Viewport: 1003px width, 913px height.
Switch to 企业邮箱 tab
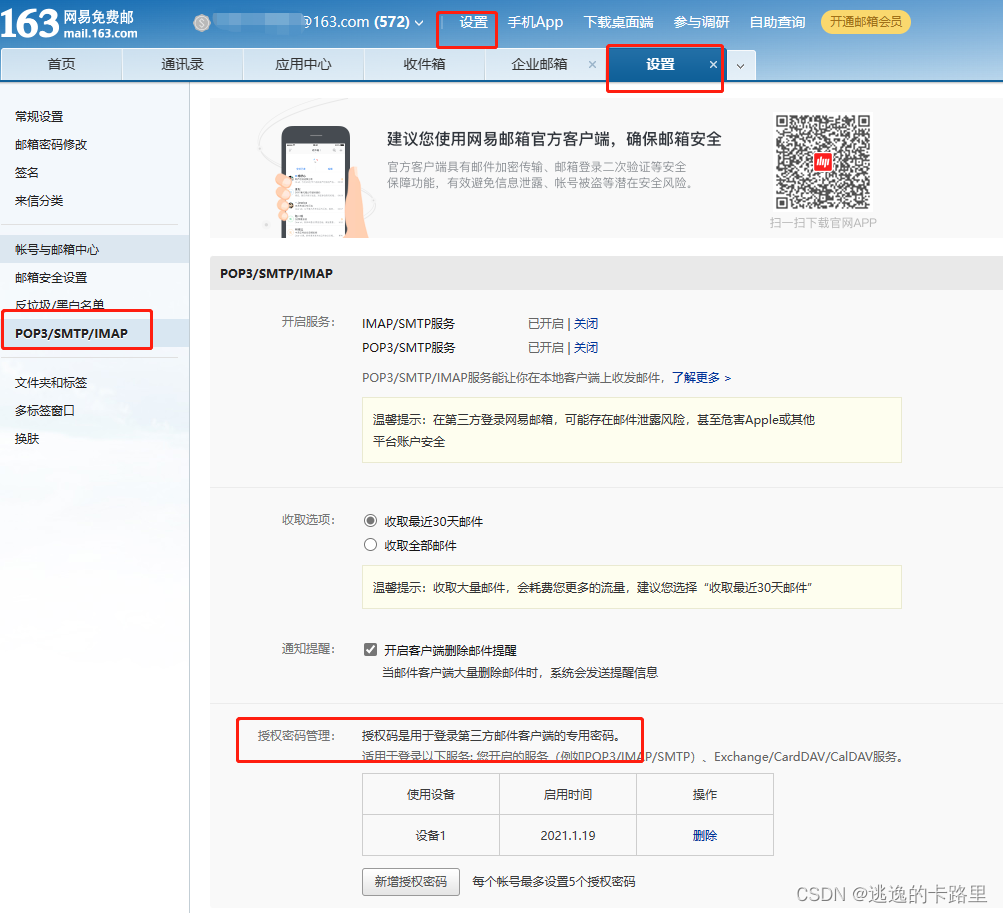click(539, 64)
